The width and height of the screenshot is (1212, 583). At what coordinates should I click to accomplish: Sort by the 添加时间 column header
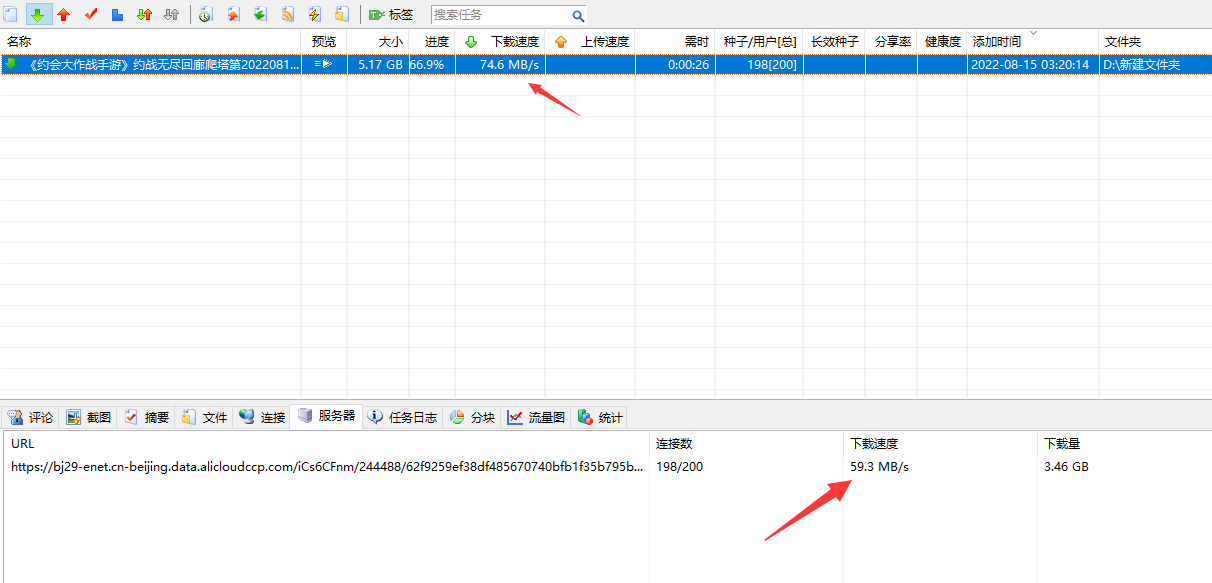coord(997,41)
